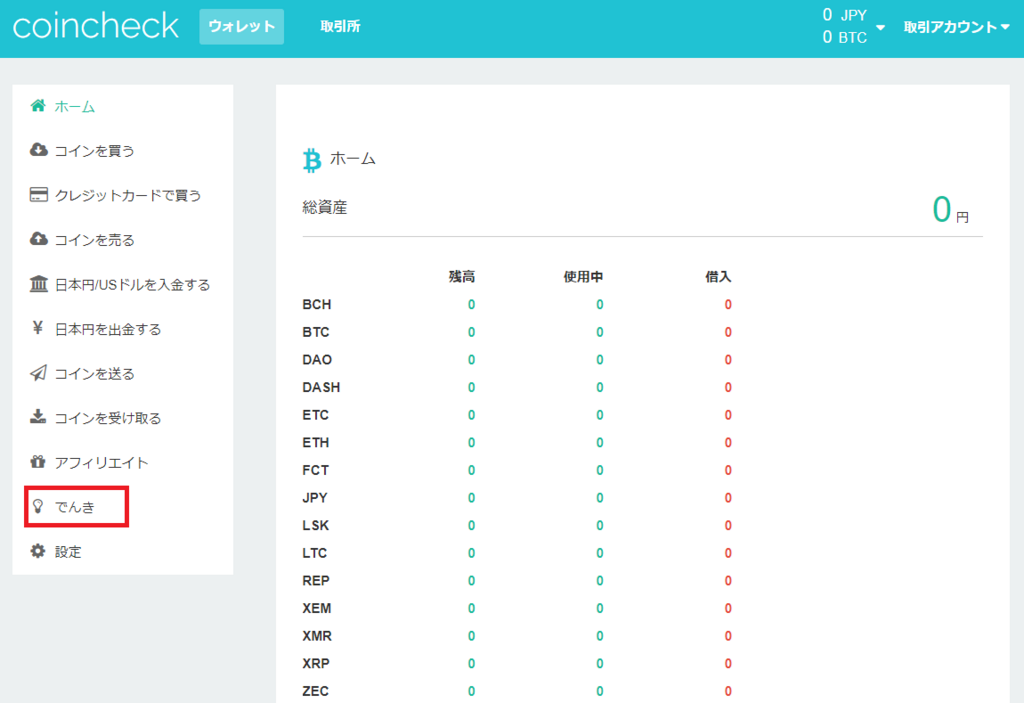Click the download tray icon beside コインを受け取る
Screen dimensions: 1024x703
pos(38,417)
